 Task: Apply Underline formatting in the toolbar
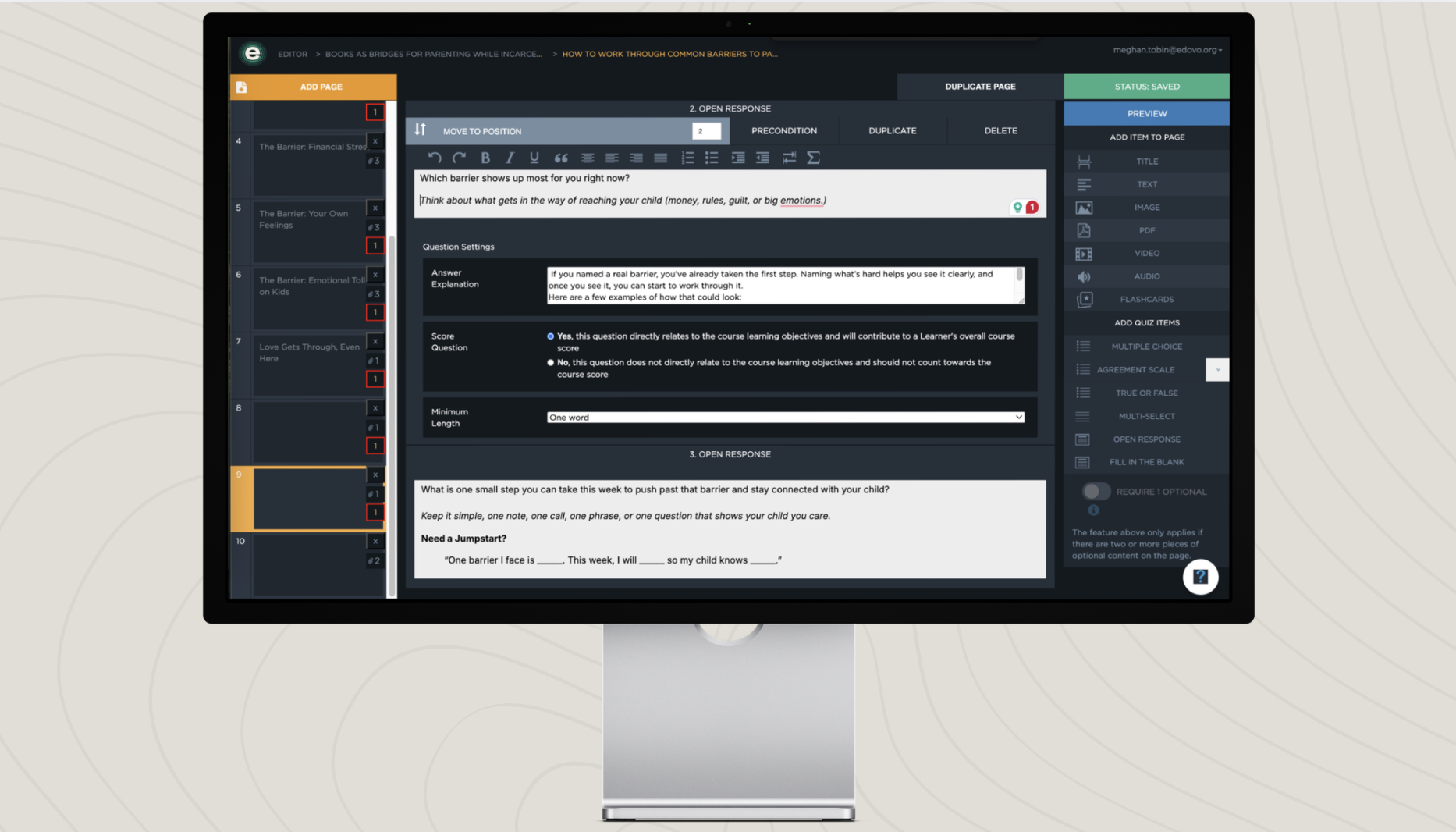click(534, 158)
